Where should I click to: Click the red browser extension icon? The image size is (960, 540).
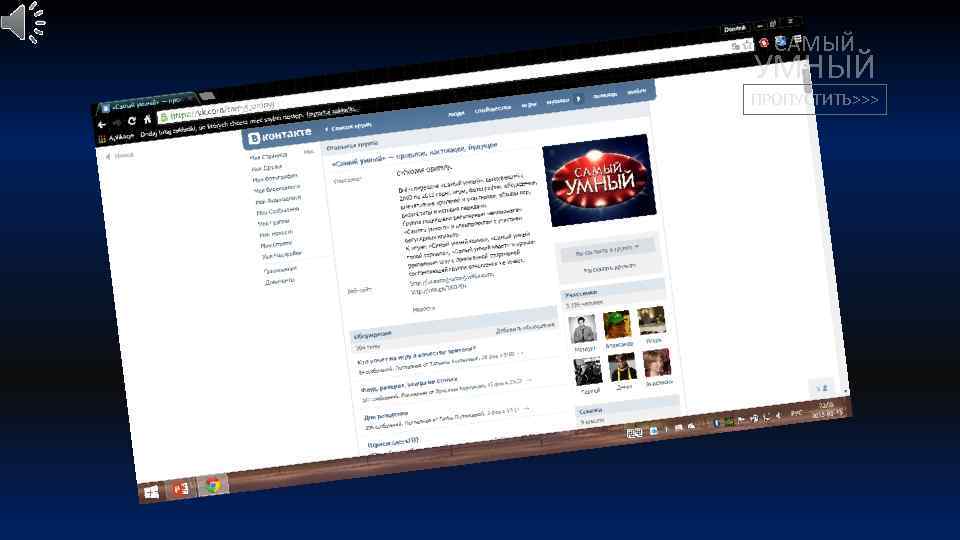(763, 43)
